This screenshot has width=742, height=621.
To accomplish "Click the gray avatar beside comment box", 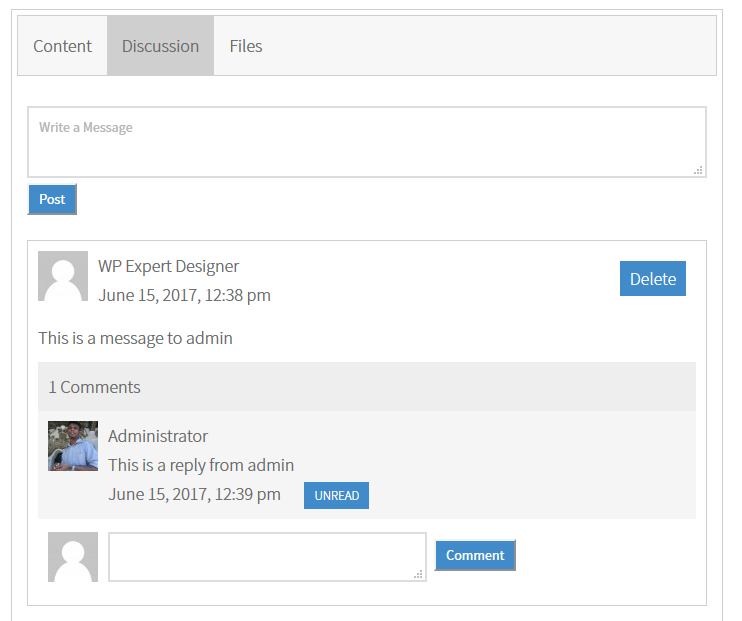I will [x=73, y=557].
